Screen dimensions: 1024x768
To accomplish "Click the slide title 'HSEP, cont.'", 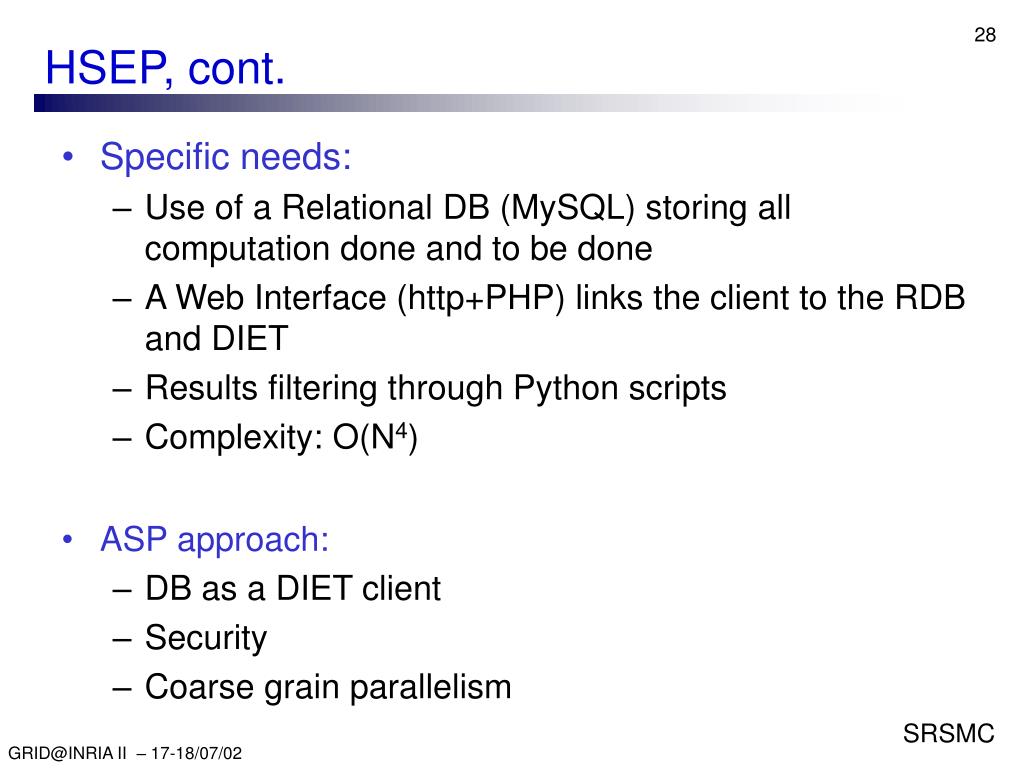I will click(x=165, y=68).
